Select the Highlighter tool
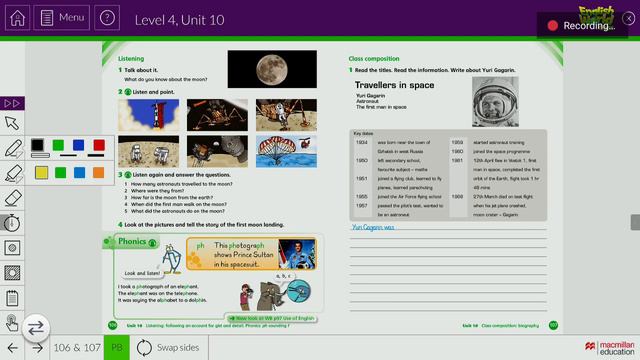 pyautogui.click(x=13, y=173)
